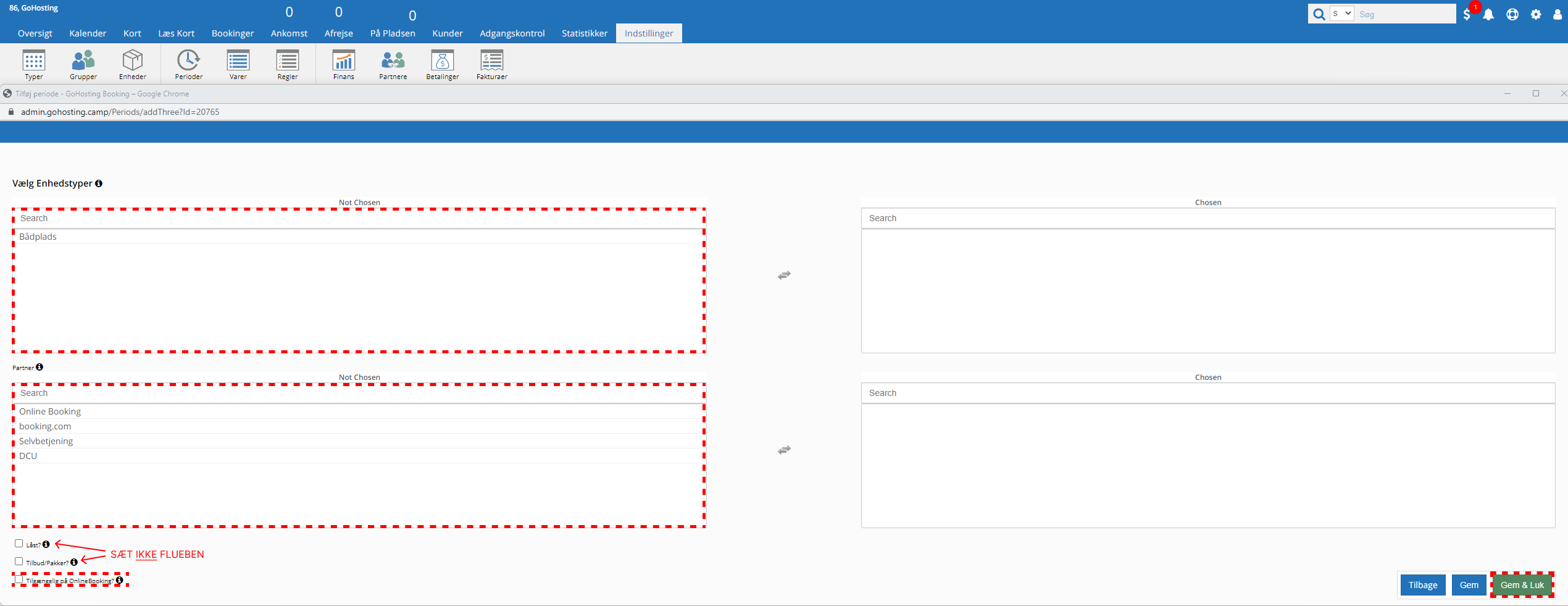Enable the Låst? checkbox
Image resolution: width=1568 pixels, height=606 pixels.
[19, 544]
